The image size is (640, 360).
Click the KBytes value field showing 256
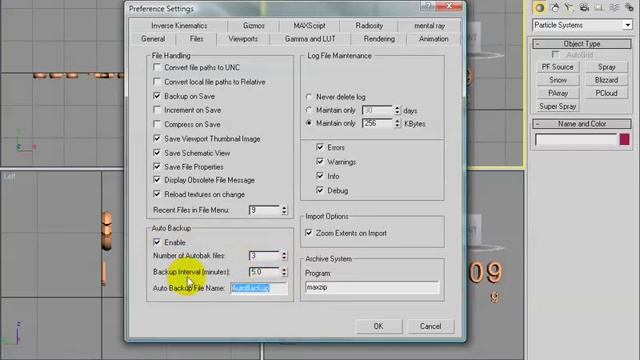(x=378, y=123)
